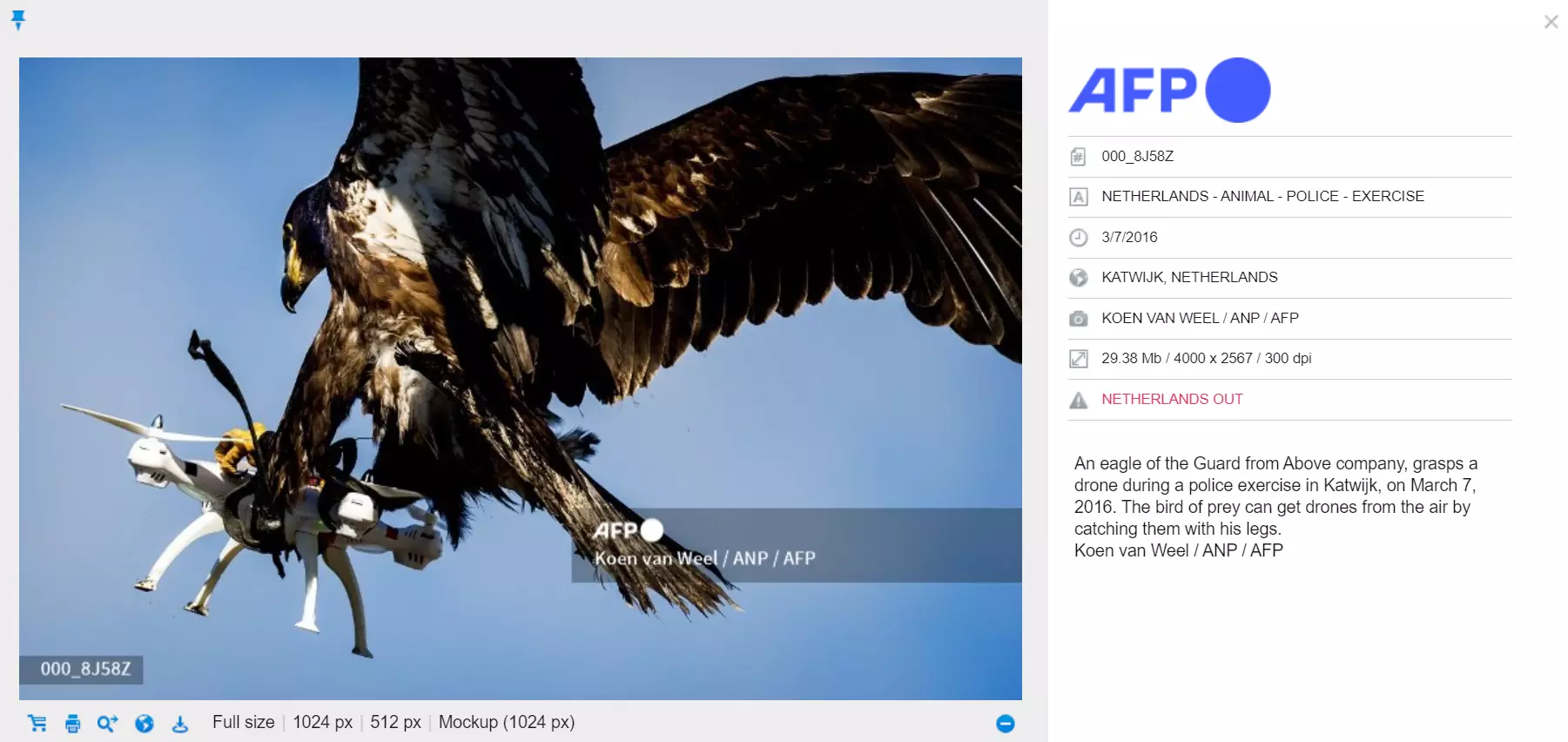1568x742 pixels.
Task: Click the print icon
Action: (x=73, y=723)
